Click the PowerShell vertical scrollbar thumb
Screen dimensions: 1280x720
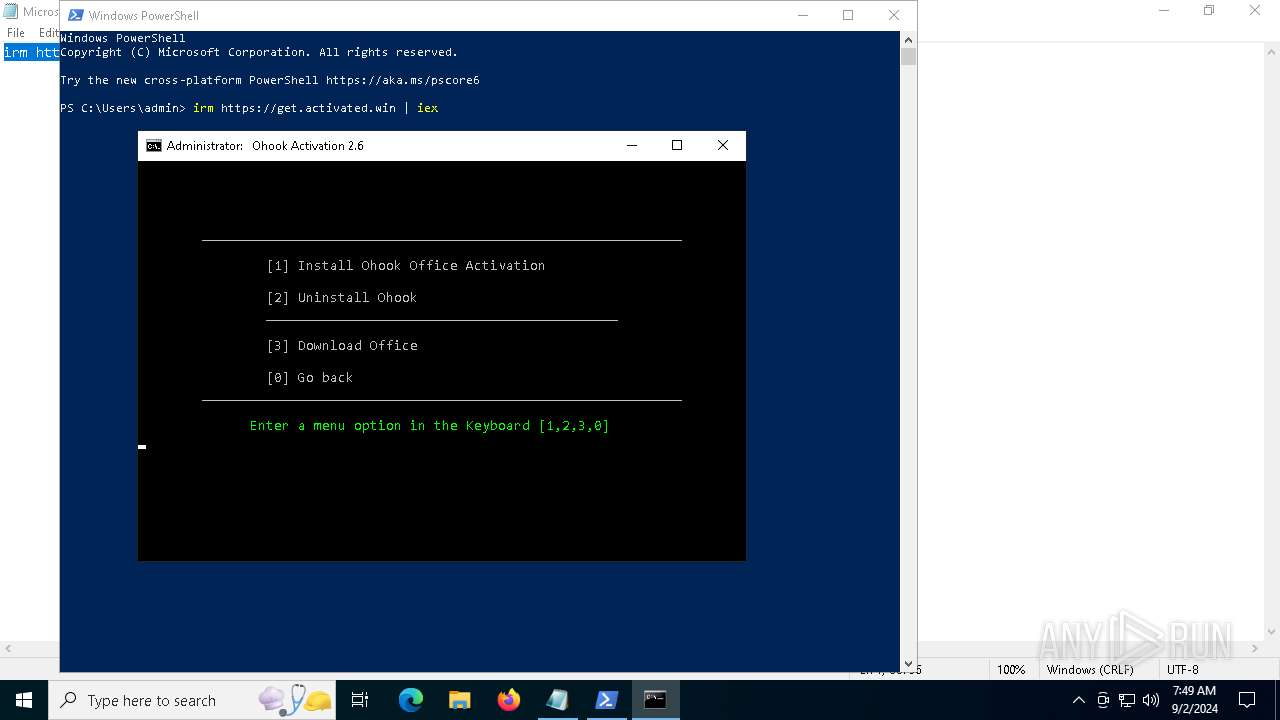coord(908,56)
